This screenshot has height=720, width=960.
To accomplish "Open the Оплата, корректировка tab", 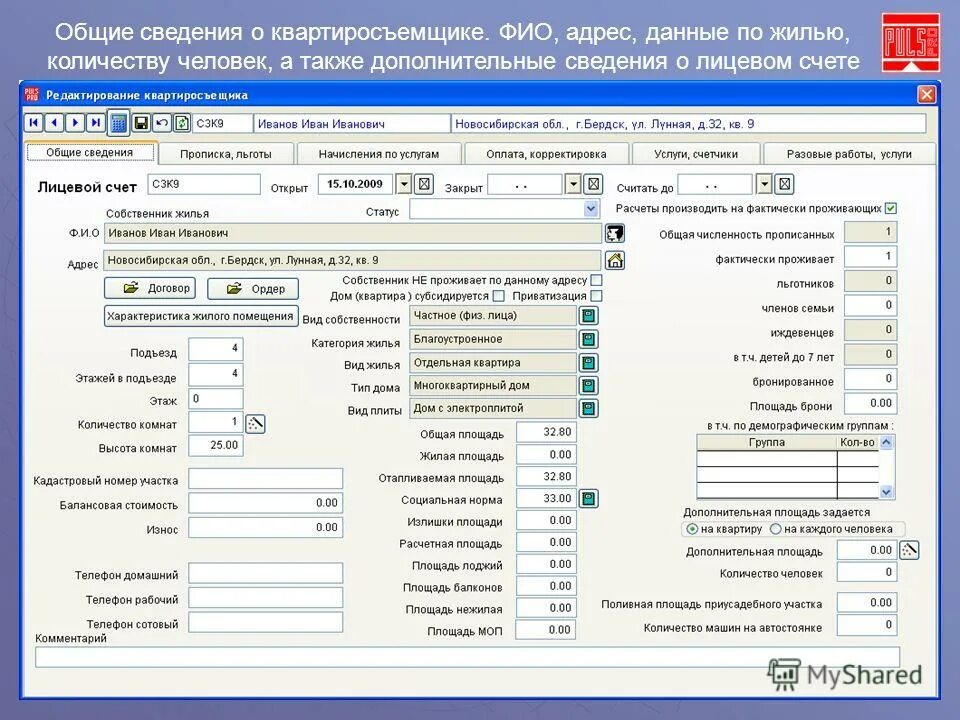I will [546, 154].
